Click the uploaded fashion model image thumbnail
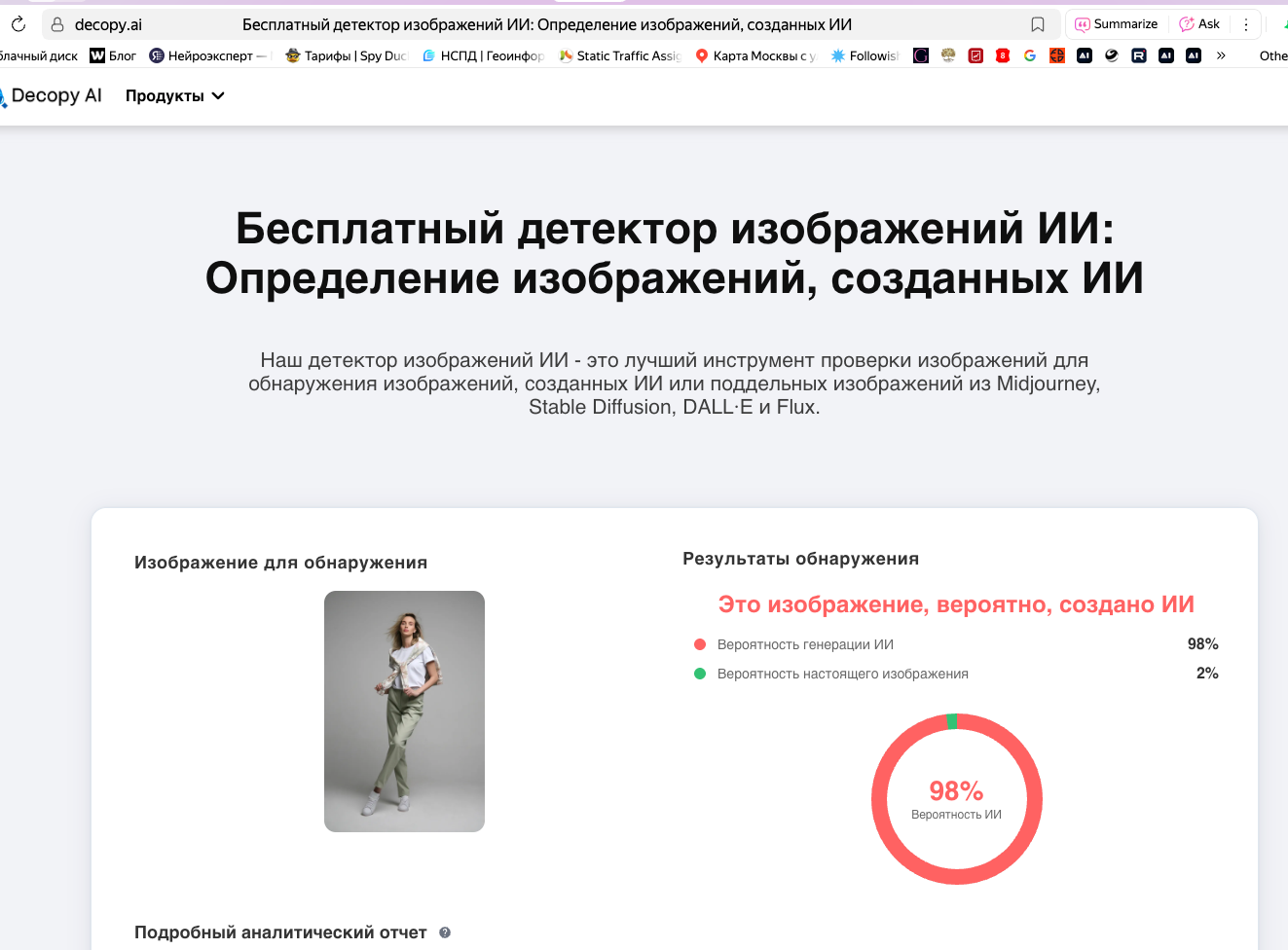Viewport: 1288px width, 950px height. click(404, 712)
